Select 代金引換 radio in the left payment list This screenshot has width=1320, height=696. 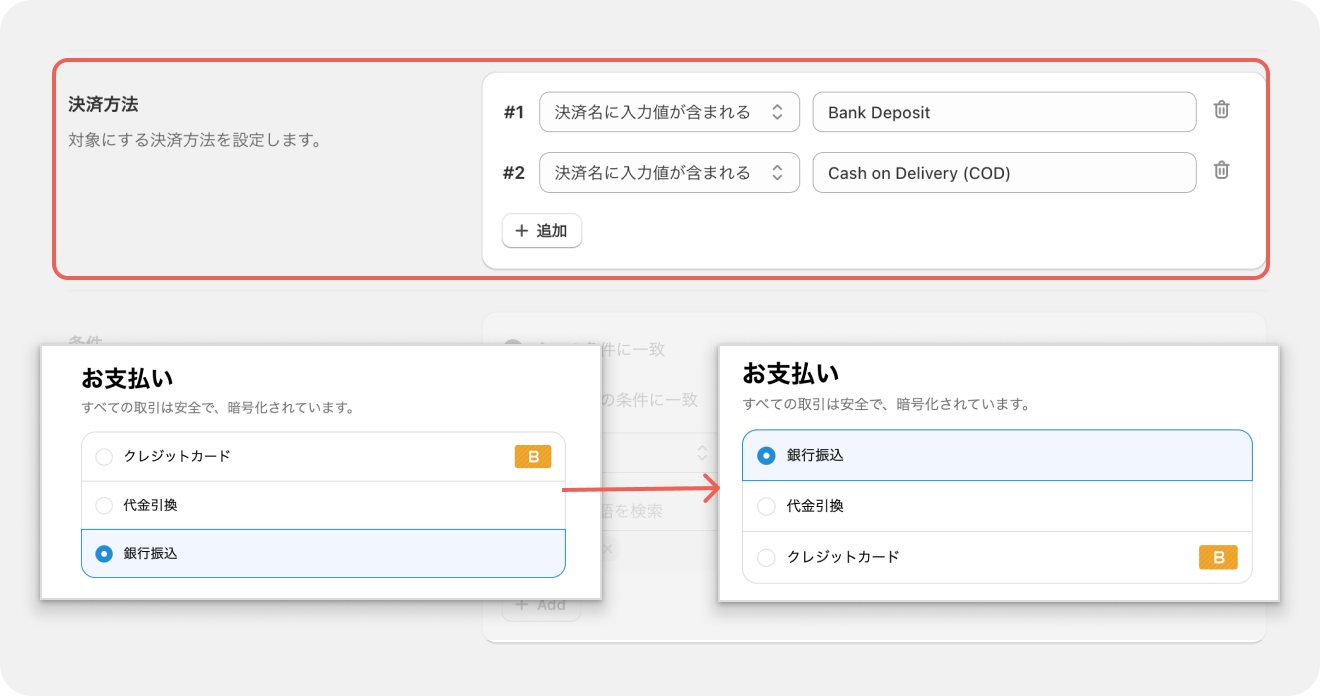coord(104,506)
